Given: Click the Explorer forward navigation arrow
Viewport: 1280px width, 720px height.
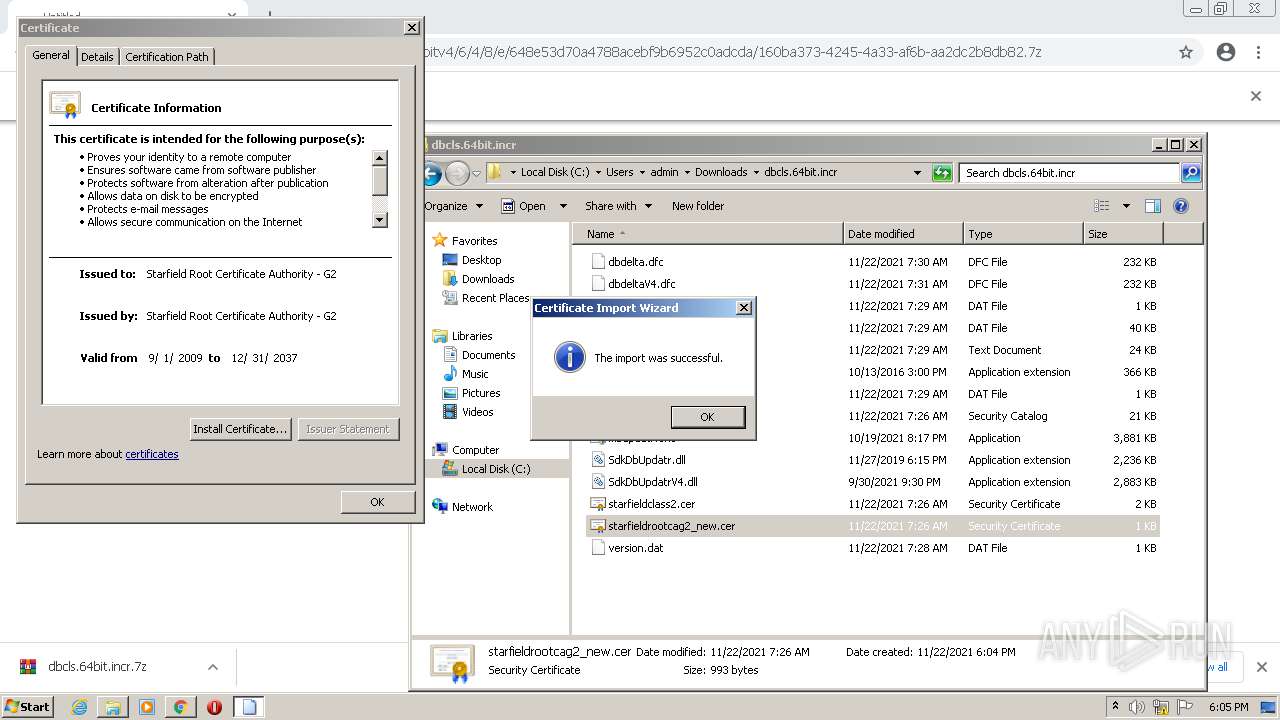Looking at the screenshot, I should (x=457, y=173).
